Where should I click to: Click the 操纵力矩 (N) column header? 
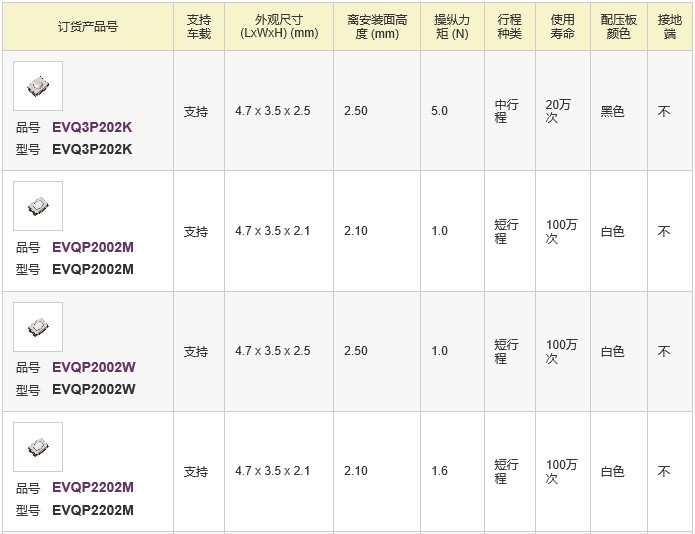(x=452, y=27)
